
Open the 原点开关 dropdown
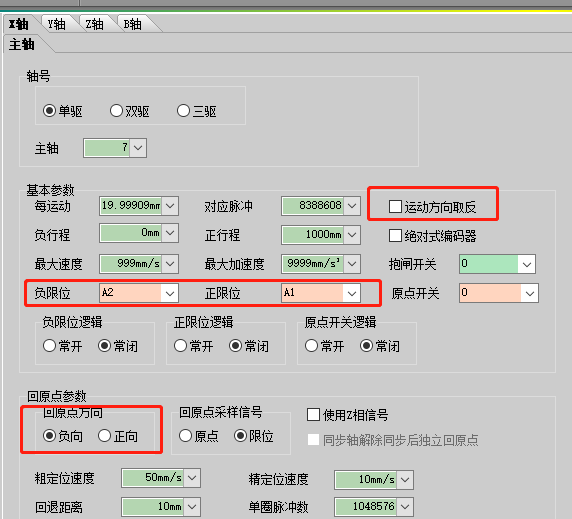[x=530, y=293]
